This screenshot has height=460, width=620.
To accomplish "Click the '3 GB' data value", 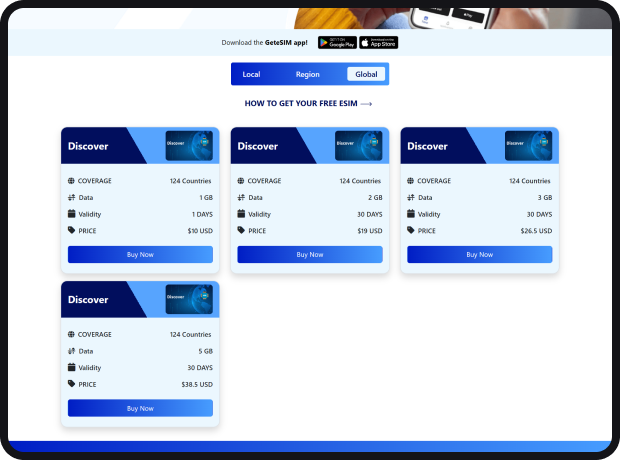I will pos(545,198).
